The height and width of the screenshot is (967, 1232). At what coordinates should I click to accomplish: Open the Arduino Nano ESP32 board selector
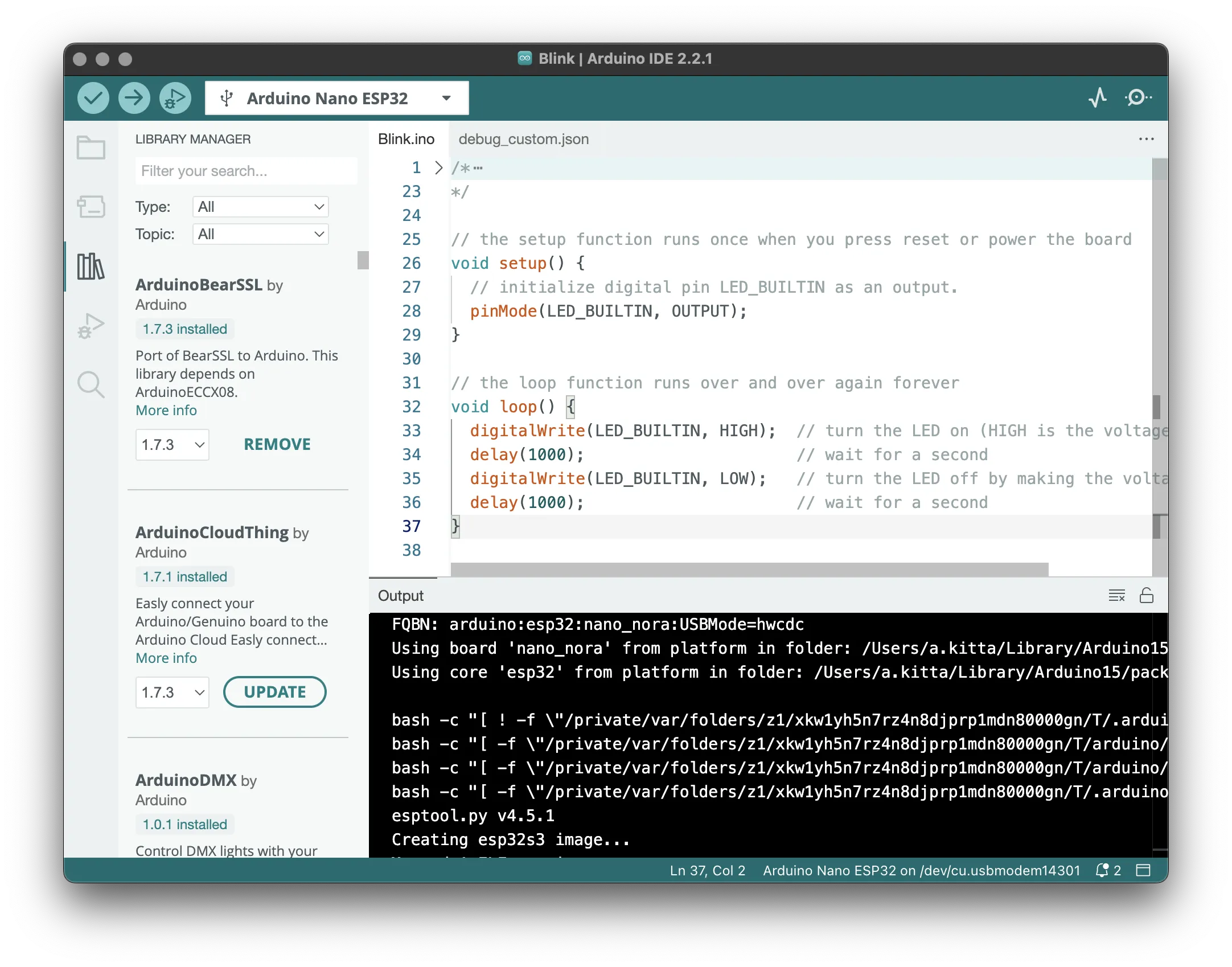(337, 98)
